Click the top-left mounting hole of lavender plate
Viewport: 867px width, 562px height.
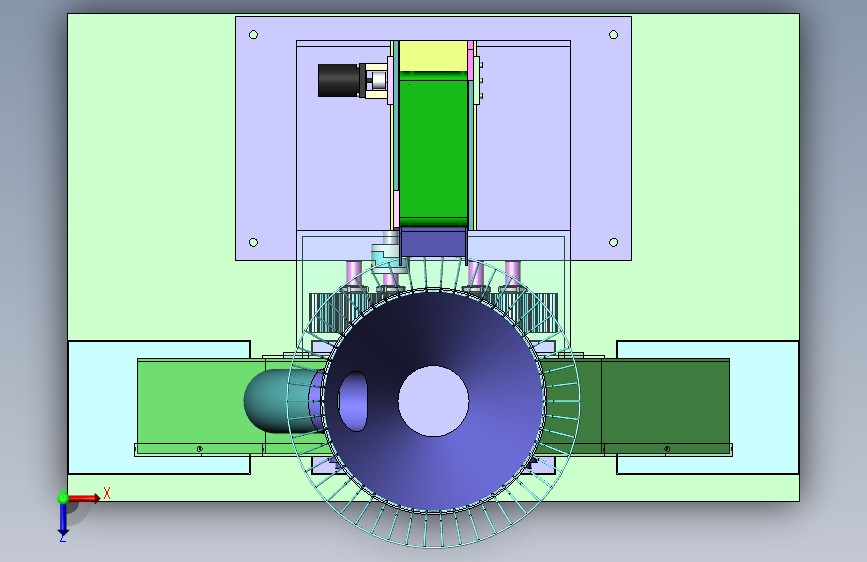[253, 35]
